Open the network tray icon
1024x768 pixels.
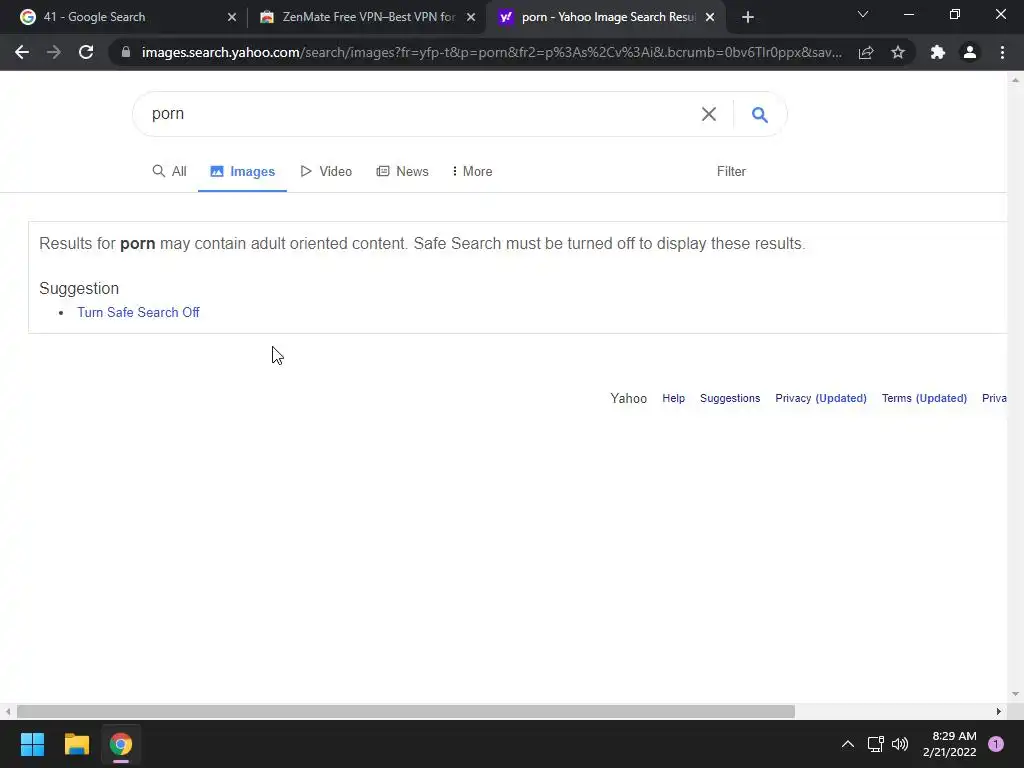point(875,744)
